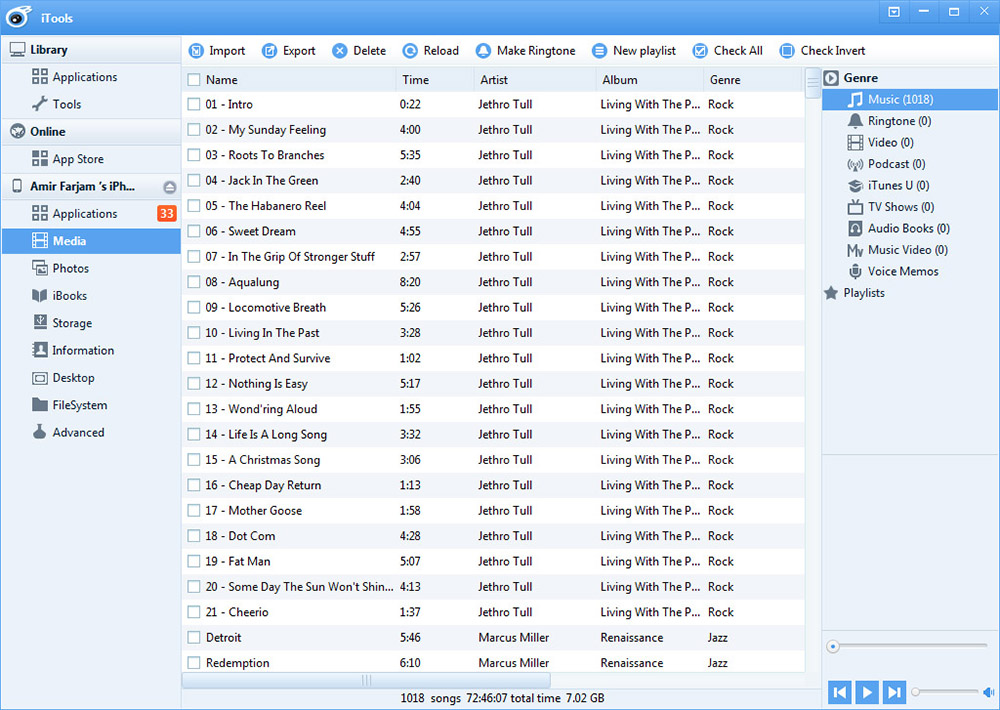Sort songs by the Artist column header
Screen dimensions: 1000x710
[x=494, y=80]
